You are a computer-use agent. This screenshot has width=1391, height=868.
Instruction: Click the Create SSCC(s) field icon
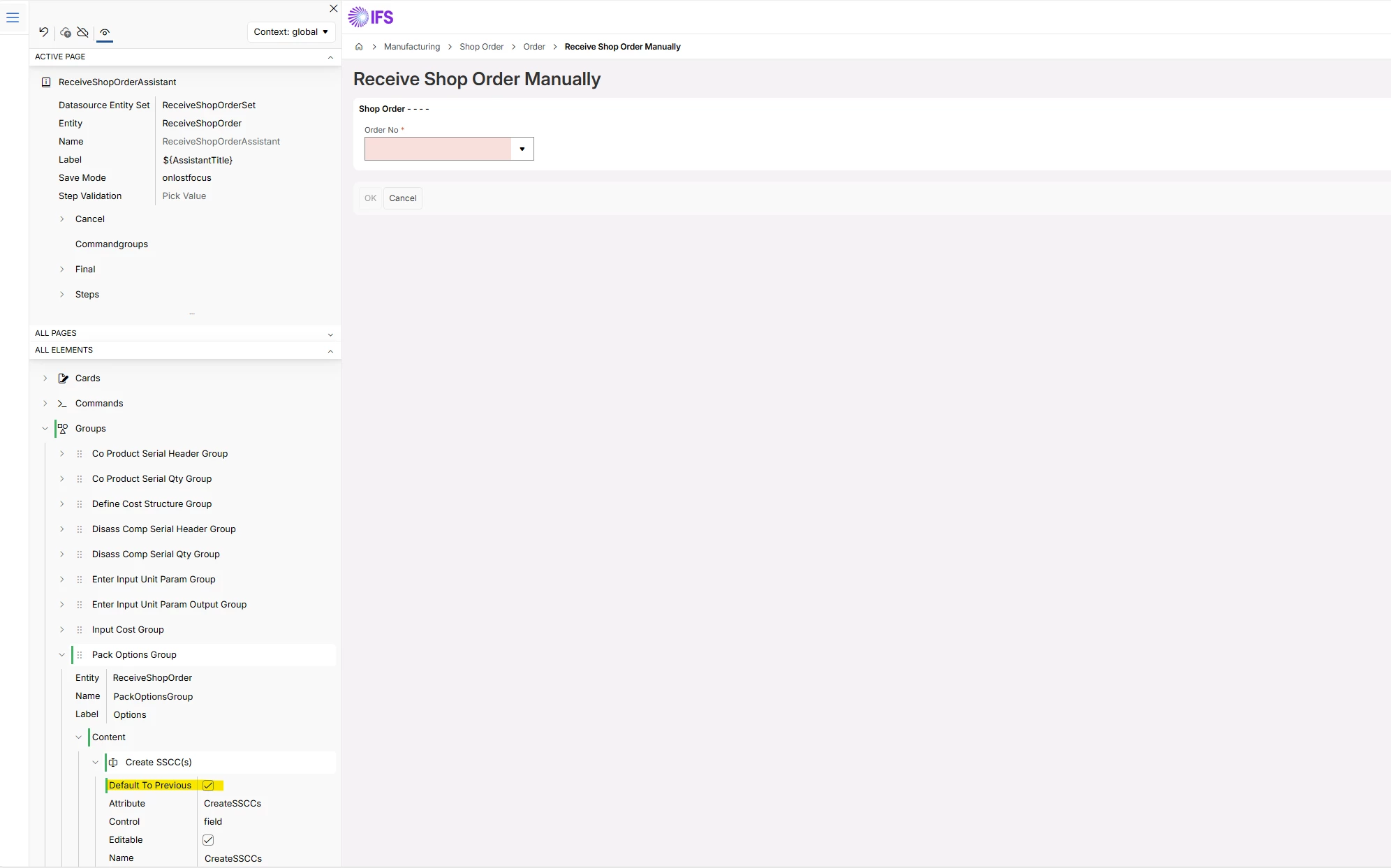click(x=113, y=763)
